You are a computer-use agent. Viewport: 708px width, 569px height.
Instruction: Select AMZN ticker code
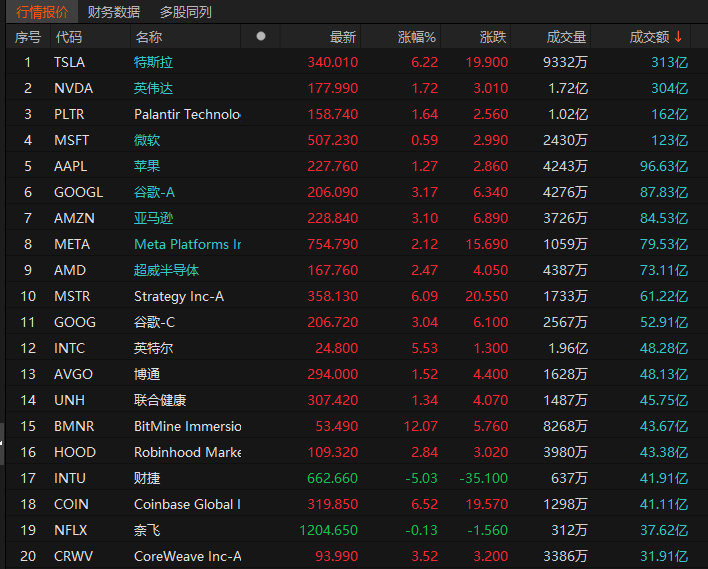point(74,218)
